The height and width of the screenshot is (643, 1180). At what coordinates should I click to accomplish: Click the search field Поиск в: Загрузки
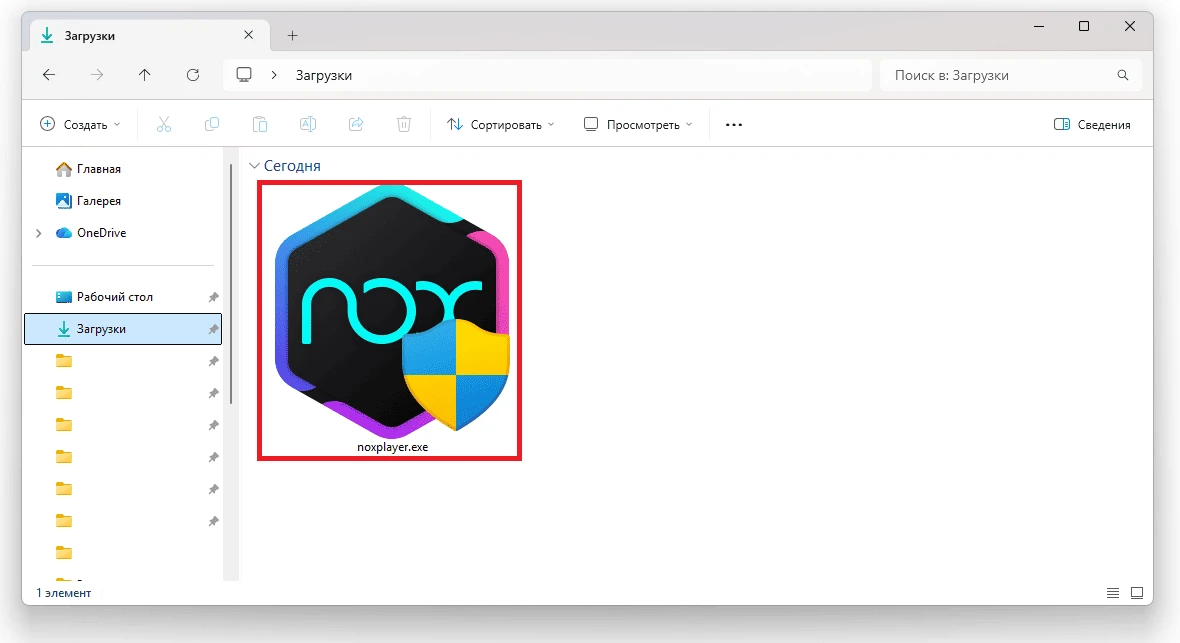(1010, 74)
